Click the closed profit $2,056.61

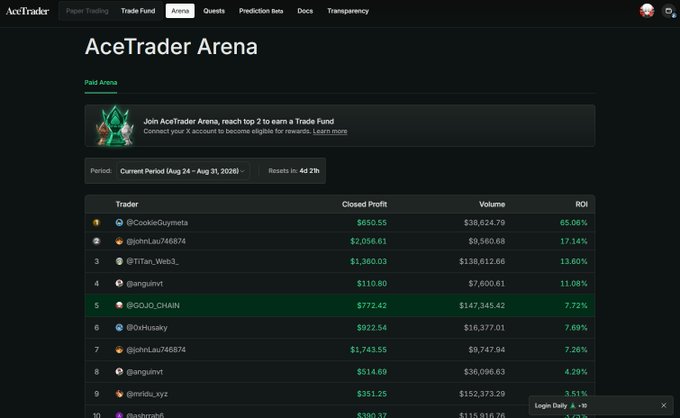(368, 241)
